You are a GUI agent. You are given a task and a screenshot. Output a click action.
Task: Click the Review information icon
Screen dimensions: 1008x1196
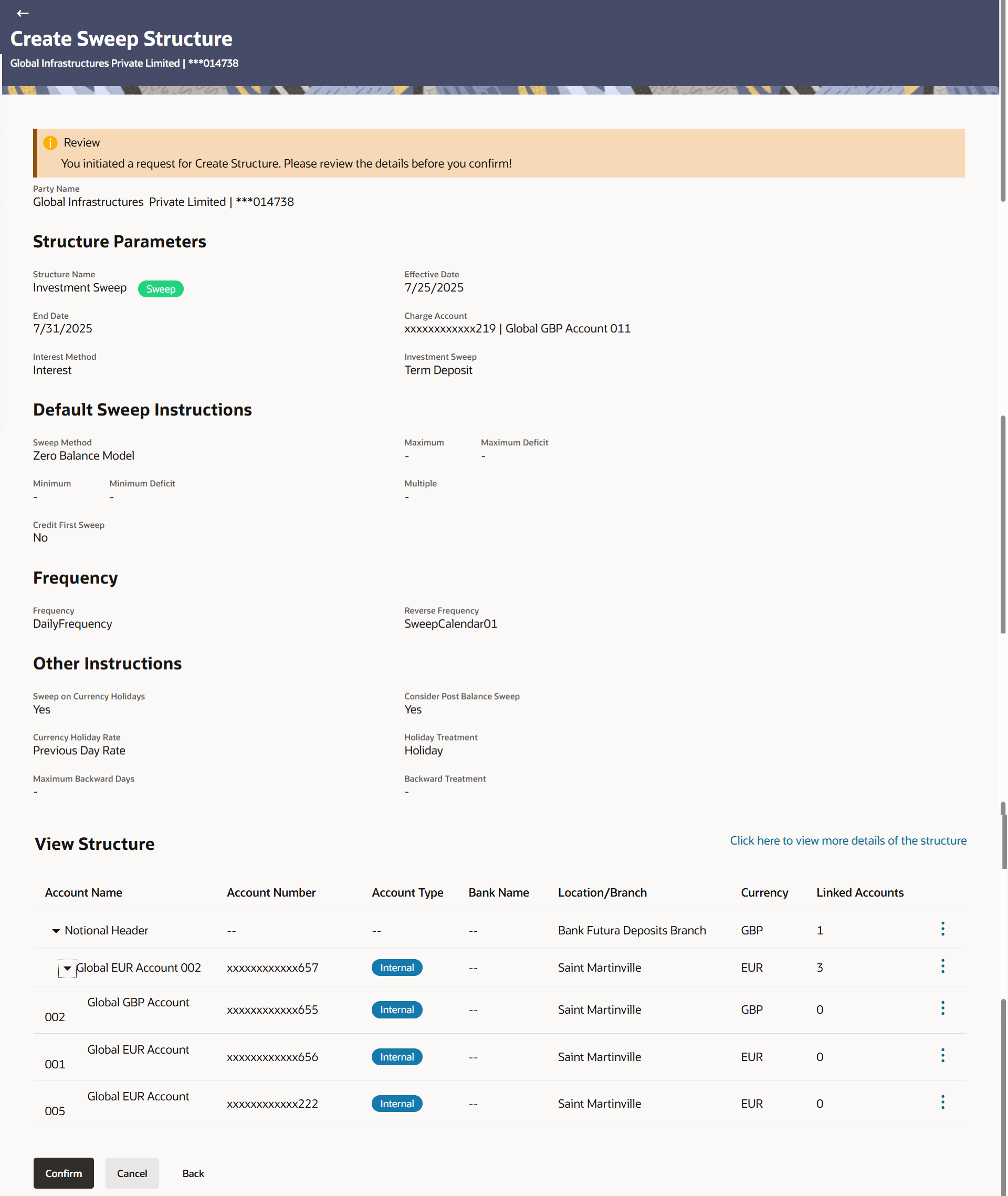click(x=50, y=142)
